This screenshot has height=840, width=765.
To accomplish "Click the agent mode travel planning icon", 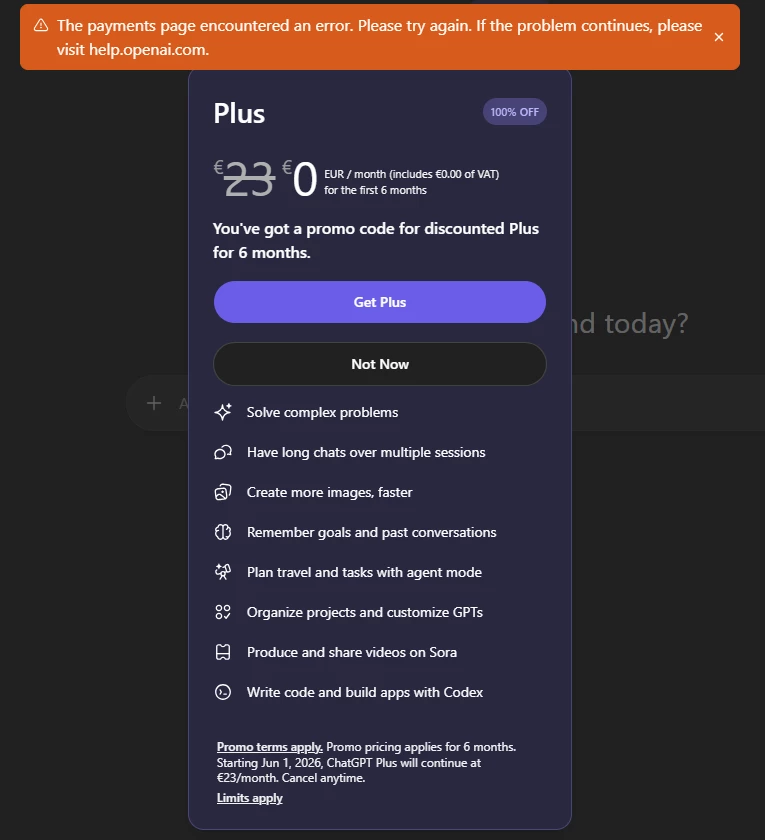I will (x=223, y=572).
